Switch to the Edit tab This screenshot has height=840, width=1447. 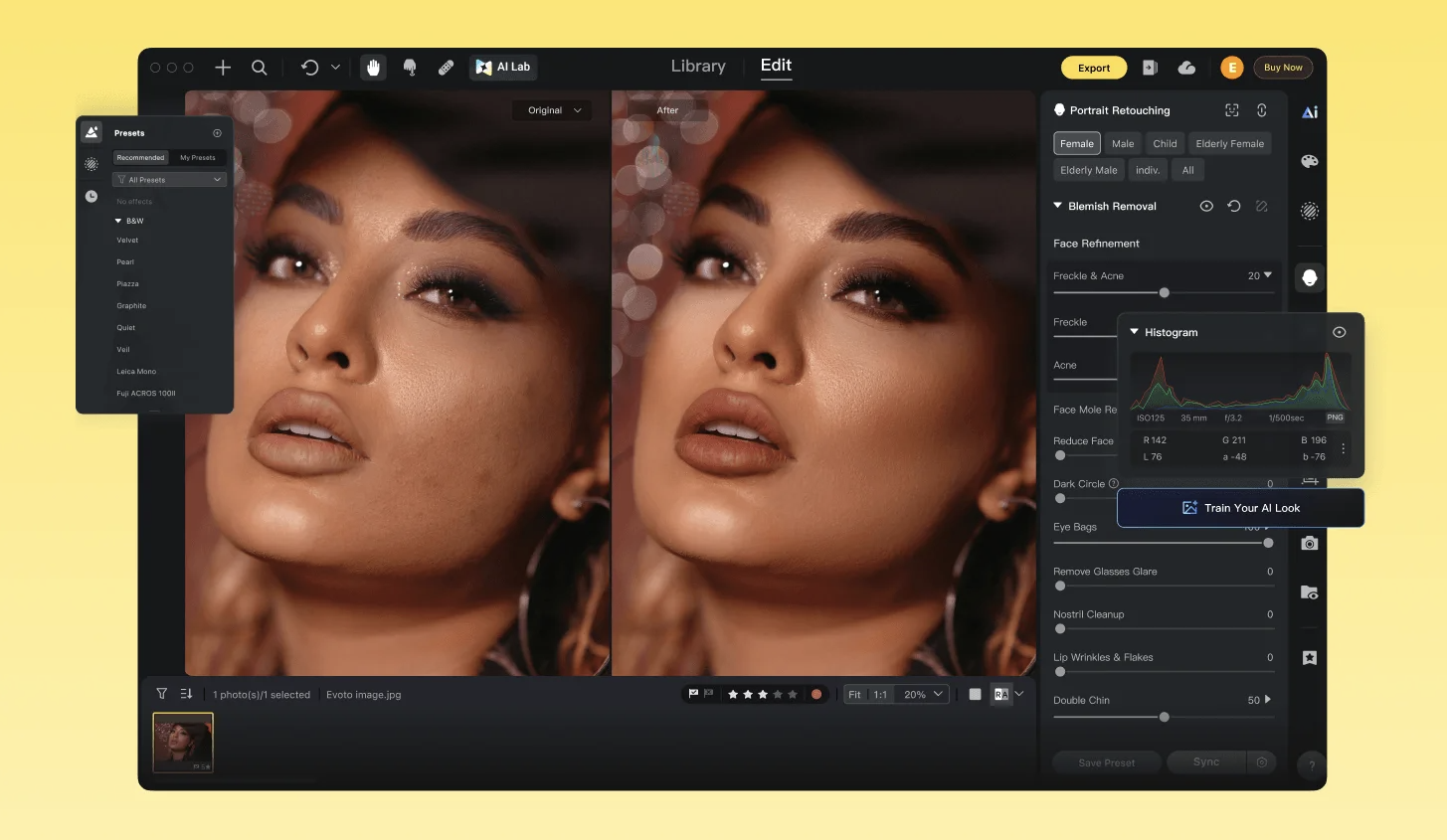point(776,66)
